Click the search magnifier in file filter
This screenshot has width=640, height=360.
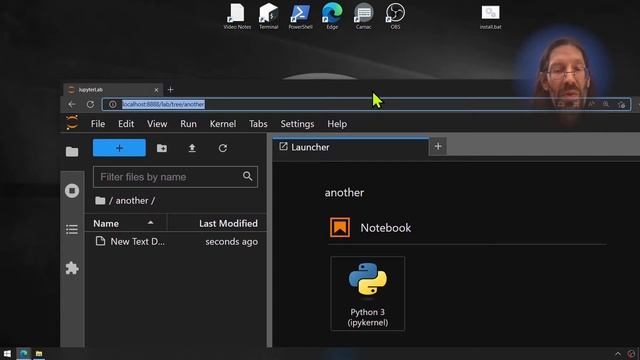[247, 176]
